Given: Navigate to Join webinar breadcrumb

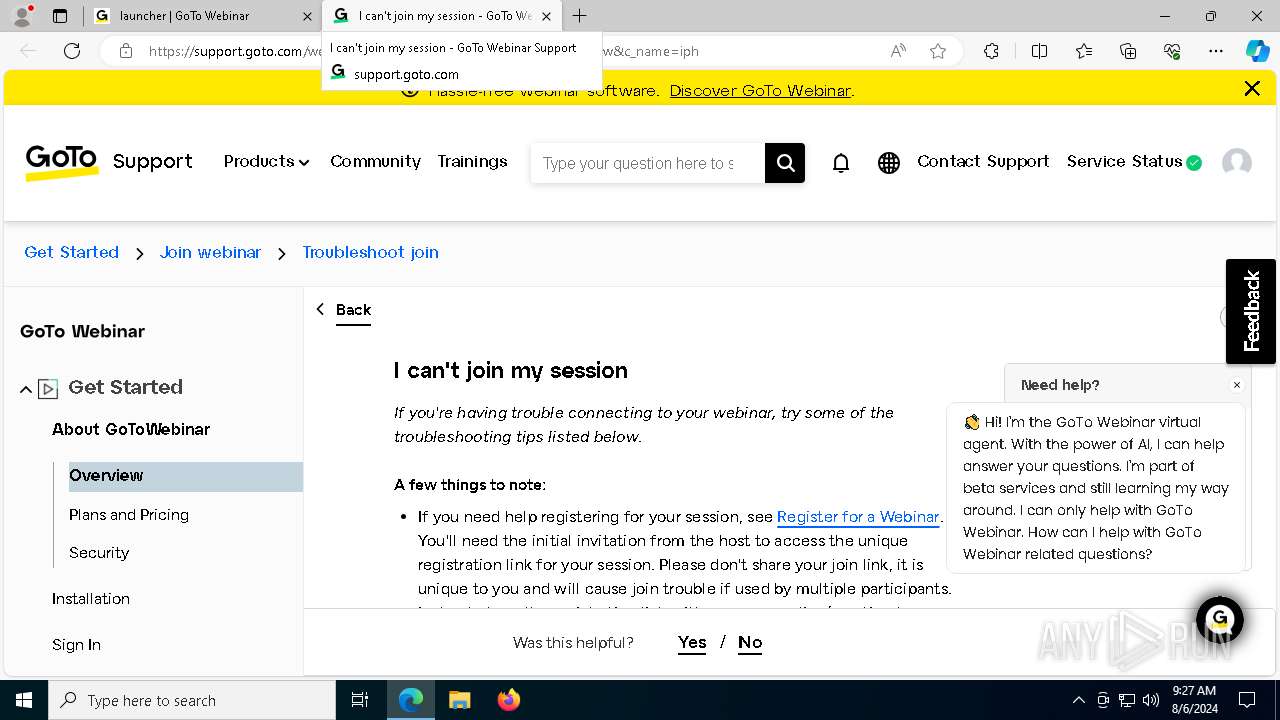Looking at the screenshot, I should coord(210,252).
